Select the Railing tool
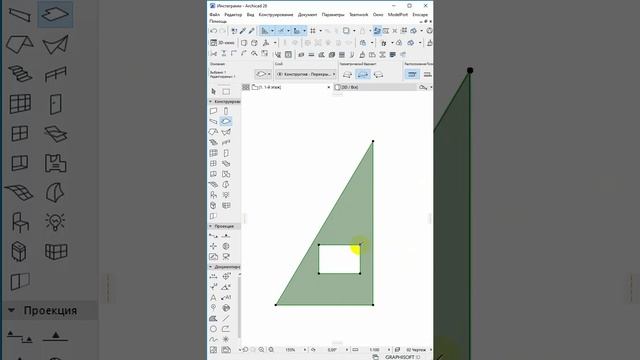This screenshot has width=640, height=360. [x=226, y=142]
